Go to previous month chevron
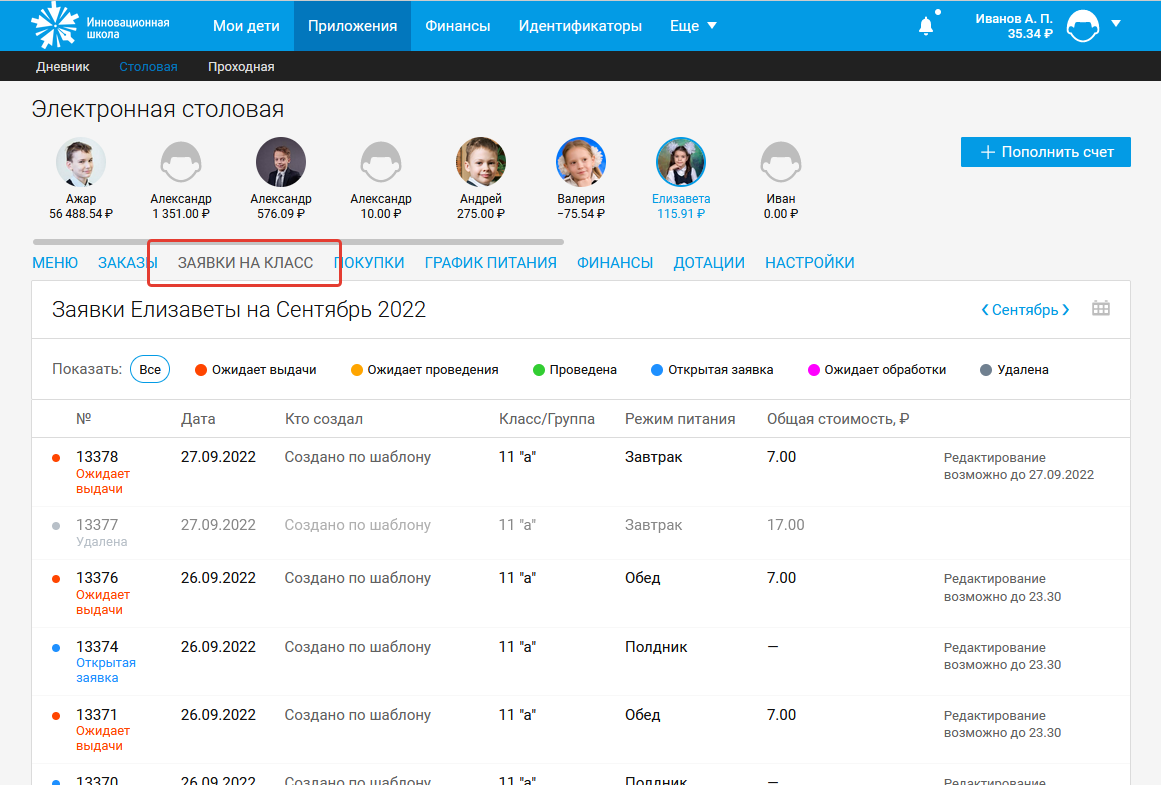The image size is (1161, 785). (x=985, y=310)
